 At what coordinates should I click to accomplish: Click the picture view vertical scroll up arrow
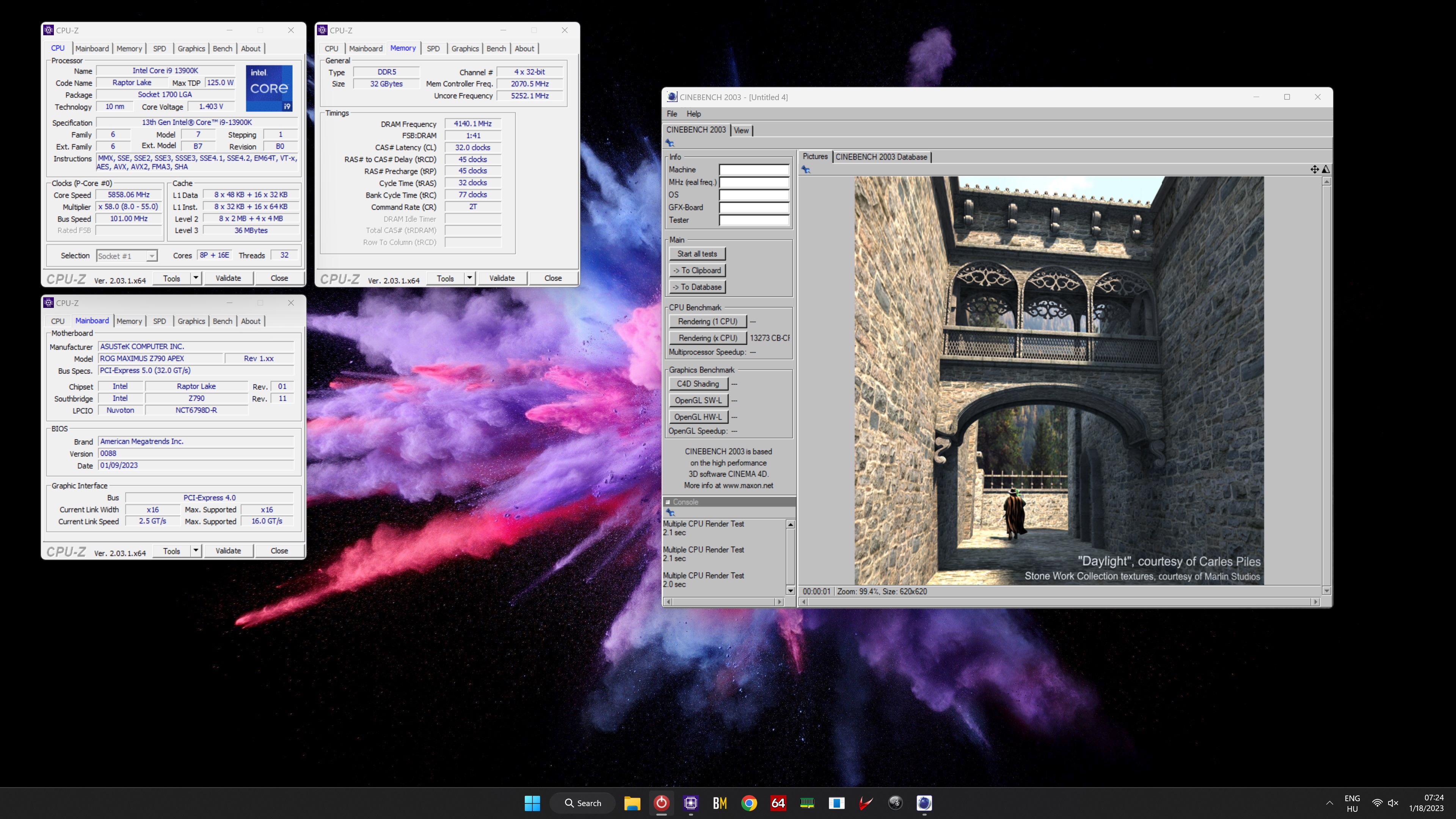[x=1326, y=182]
